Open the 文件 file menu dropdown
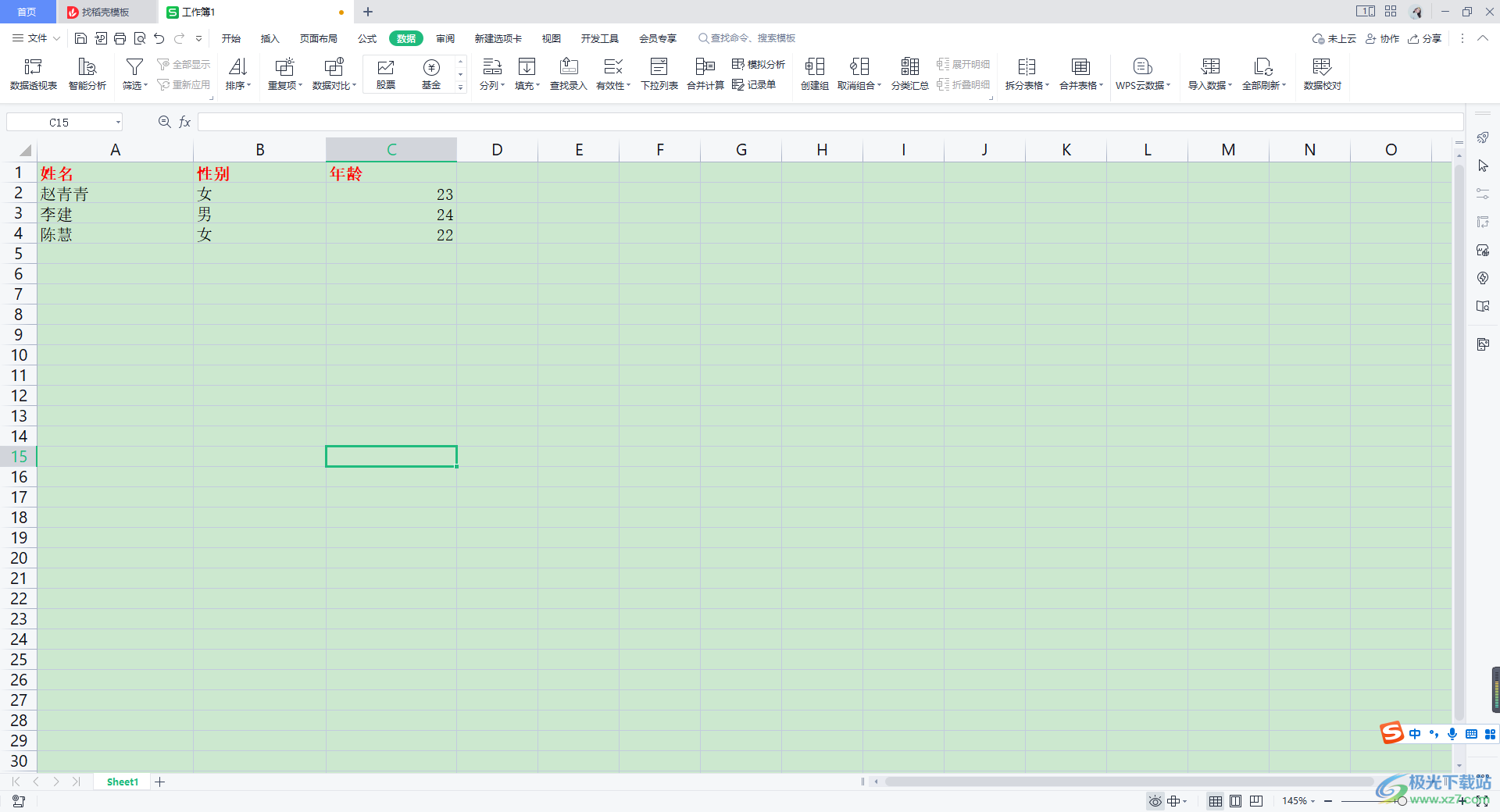Image resolution: width=1500 pixels, height=812 pixels. (x=35, y=38)
